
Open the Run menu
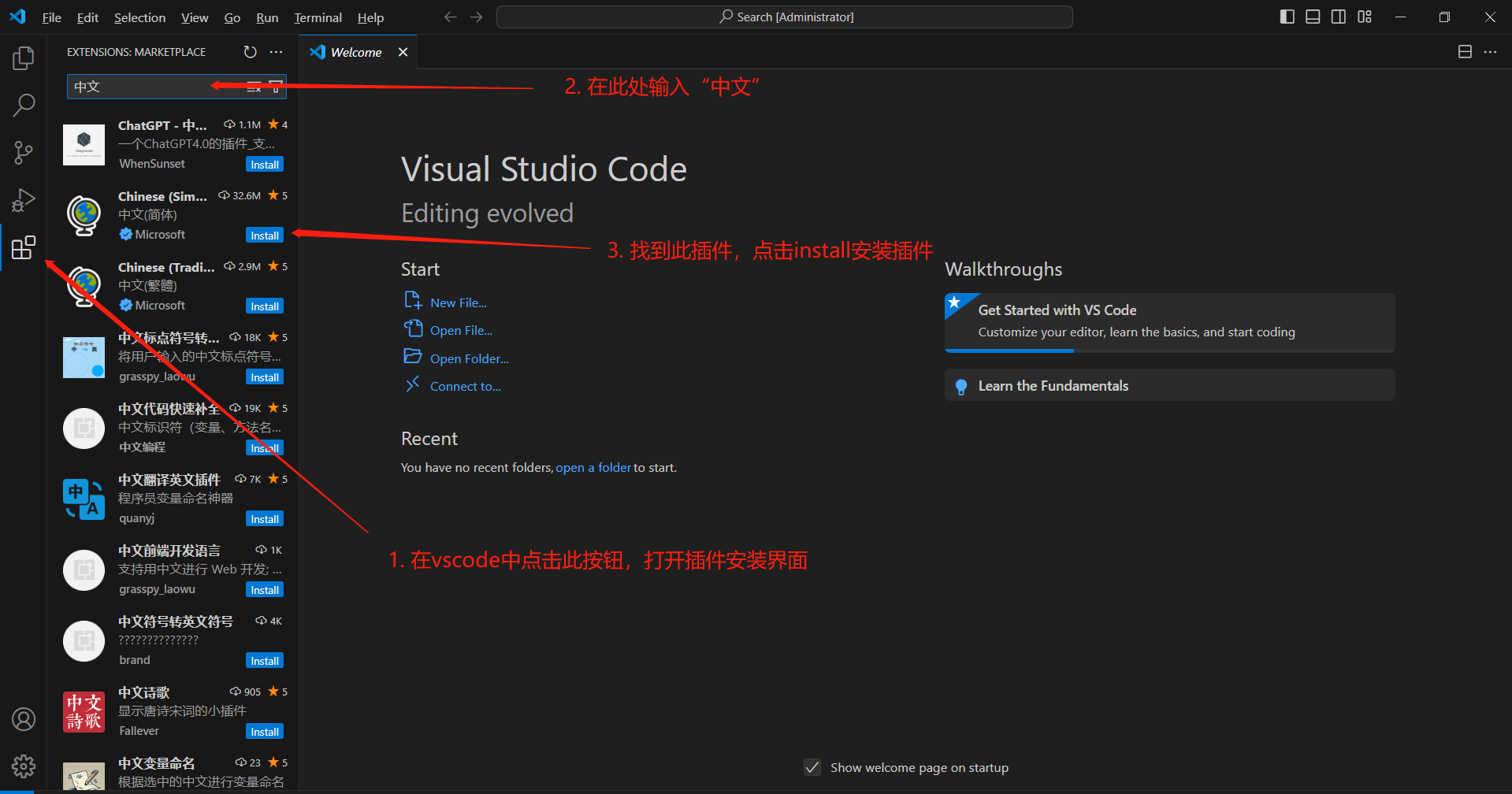click(x=267, y=17)
